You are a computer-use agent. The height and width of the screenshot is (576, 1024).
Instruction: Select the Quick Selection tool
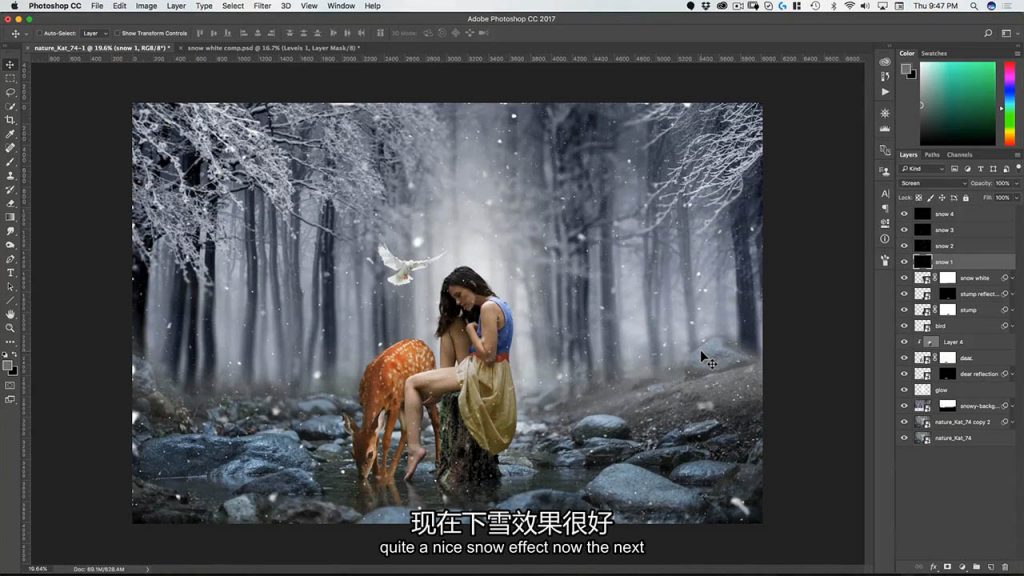pos(10,106)
